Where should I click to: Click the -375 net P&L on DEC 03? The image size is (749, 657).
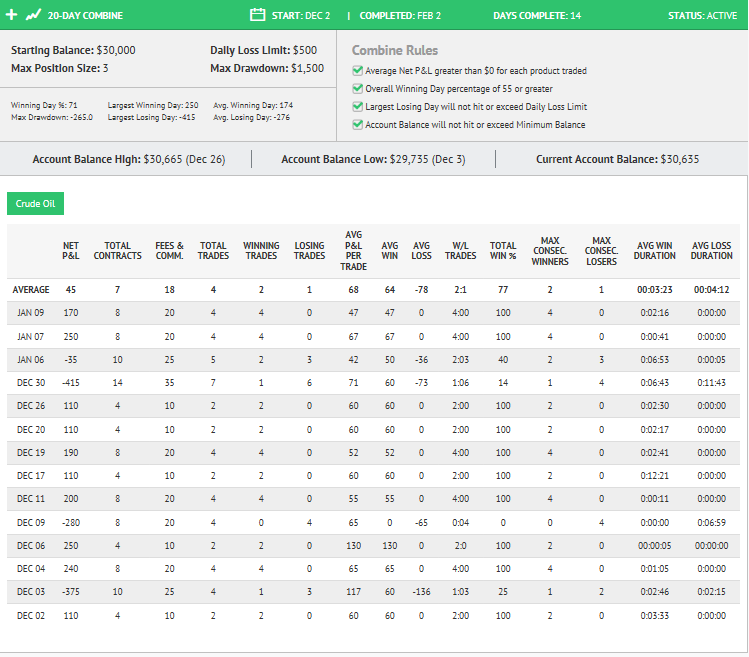click(71, 592)
